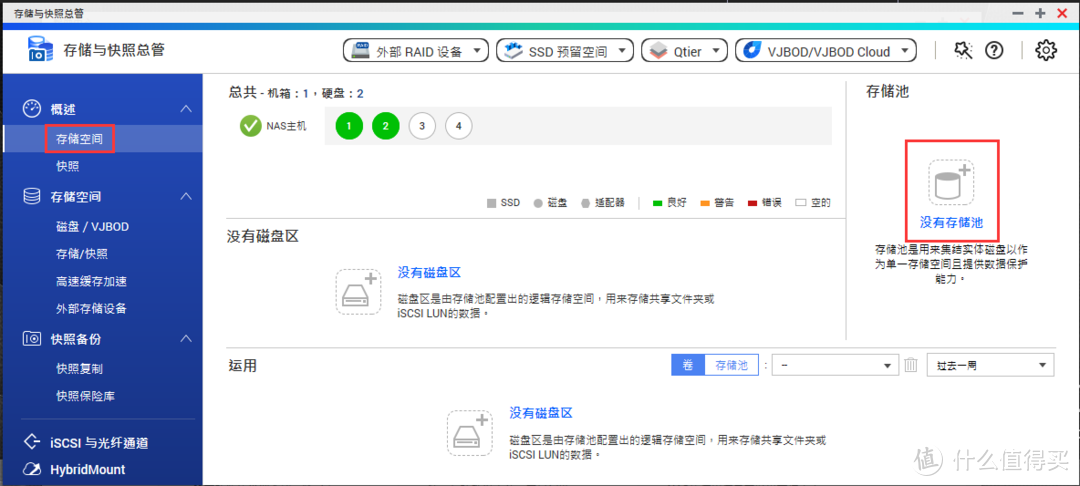
Task: Open 高速缓存加速 in the sidebar
Action: (x=91, y=282)
